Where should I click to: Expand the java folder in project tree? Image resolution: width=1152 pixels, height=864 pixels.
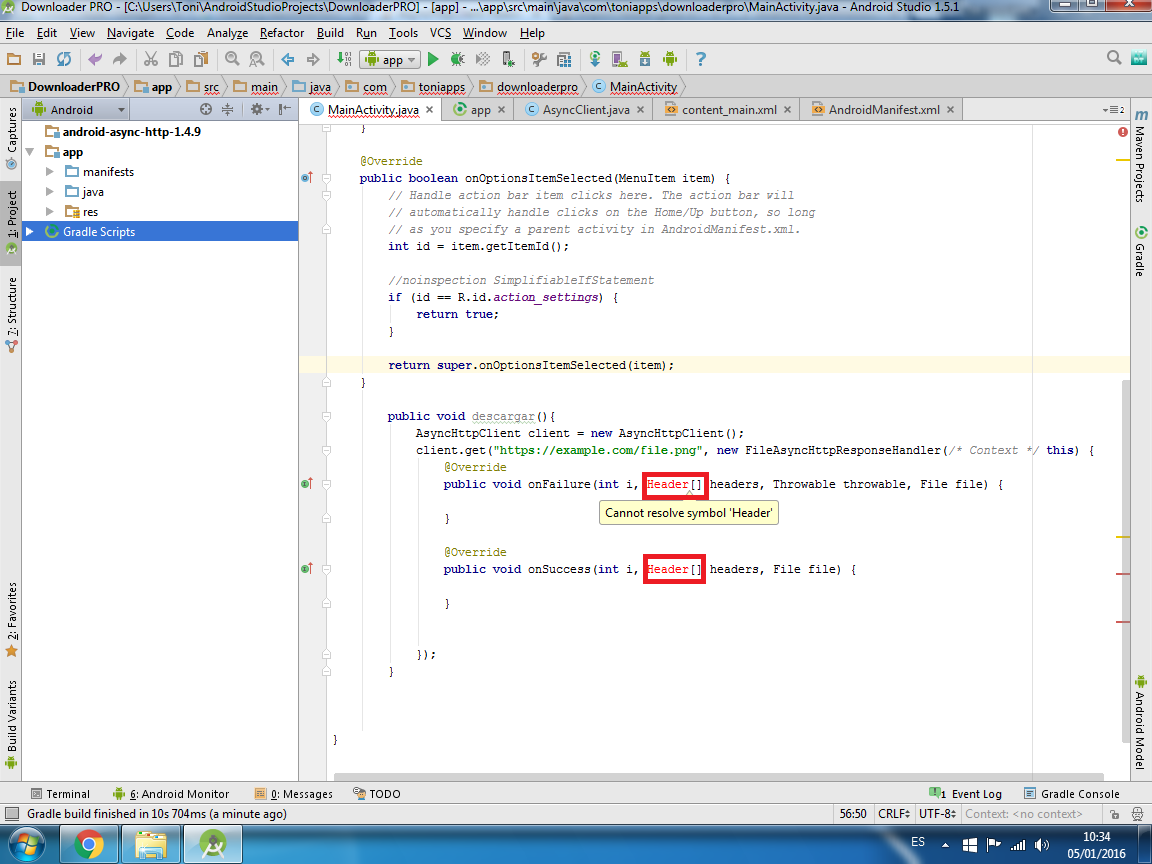pyautogui.click(x=50, y=192)
